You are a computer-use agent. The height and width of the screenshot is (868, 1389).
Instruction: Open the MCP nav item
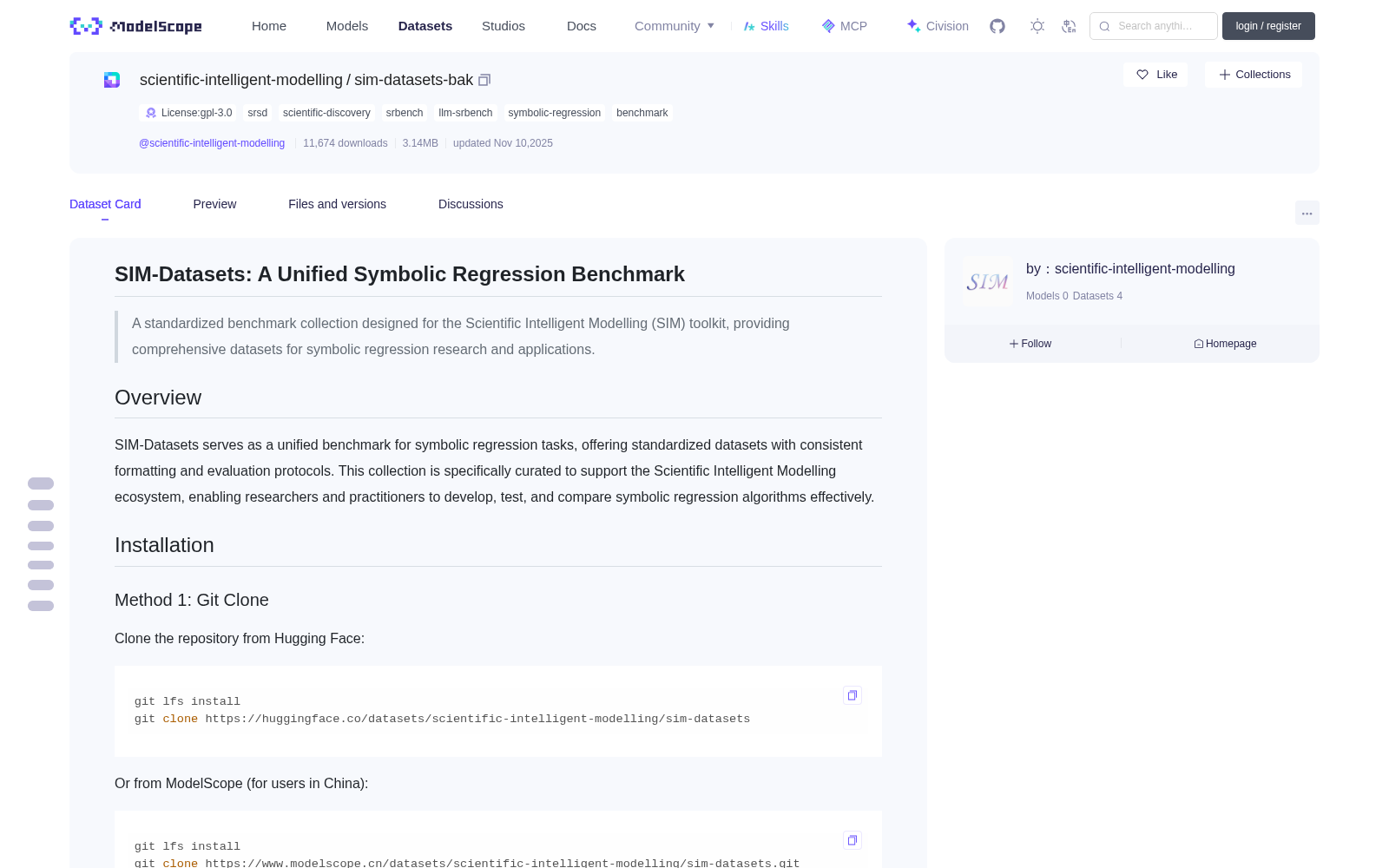coord(844,26)
